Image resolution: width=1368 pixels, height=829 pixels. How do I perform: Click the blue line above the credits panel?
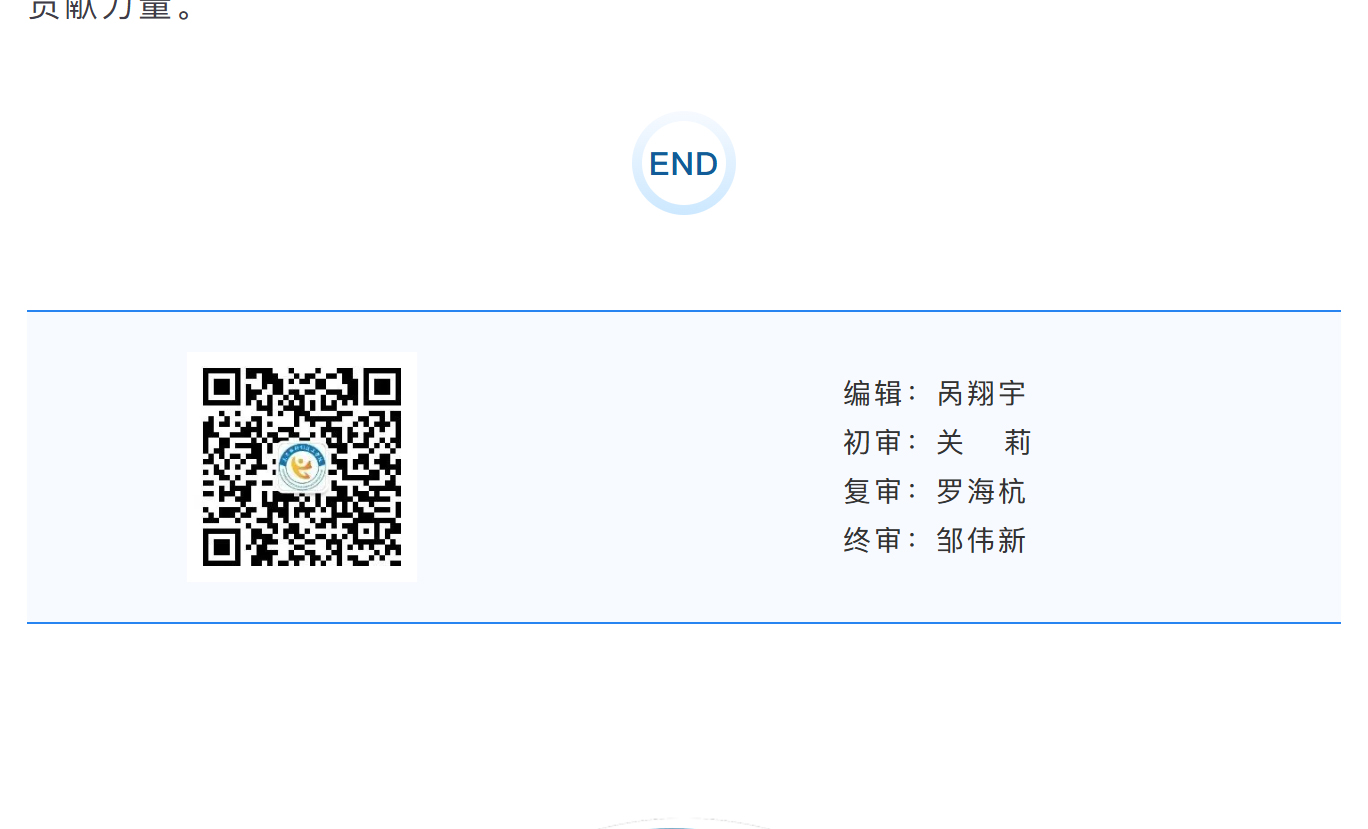(x=684, y=311)
